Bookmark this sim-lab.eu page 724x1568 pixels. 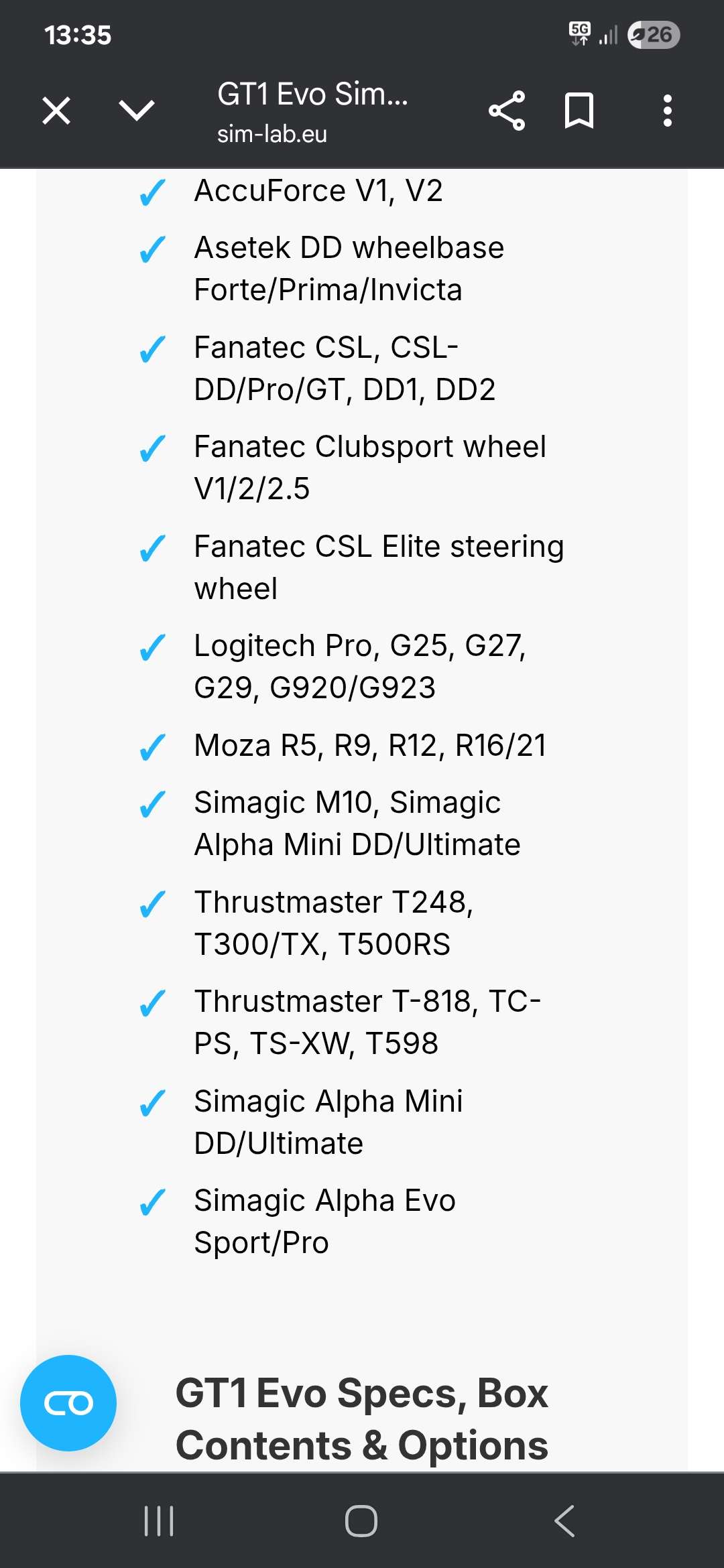point(579,111)
